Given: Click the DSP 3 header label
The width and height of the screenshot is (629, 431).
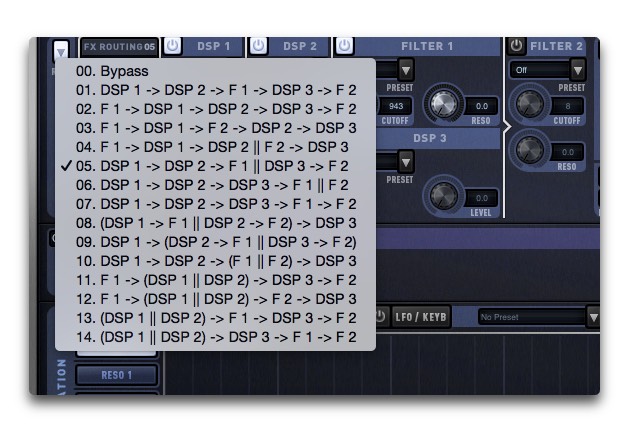Looking at the screenshot, I should point(430,138).
